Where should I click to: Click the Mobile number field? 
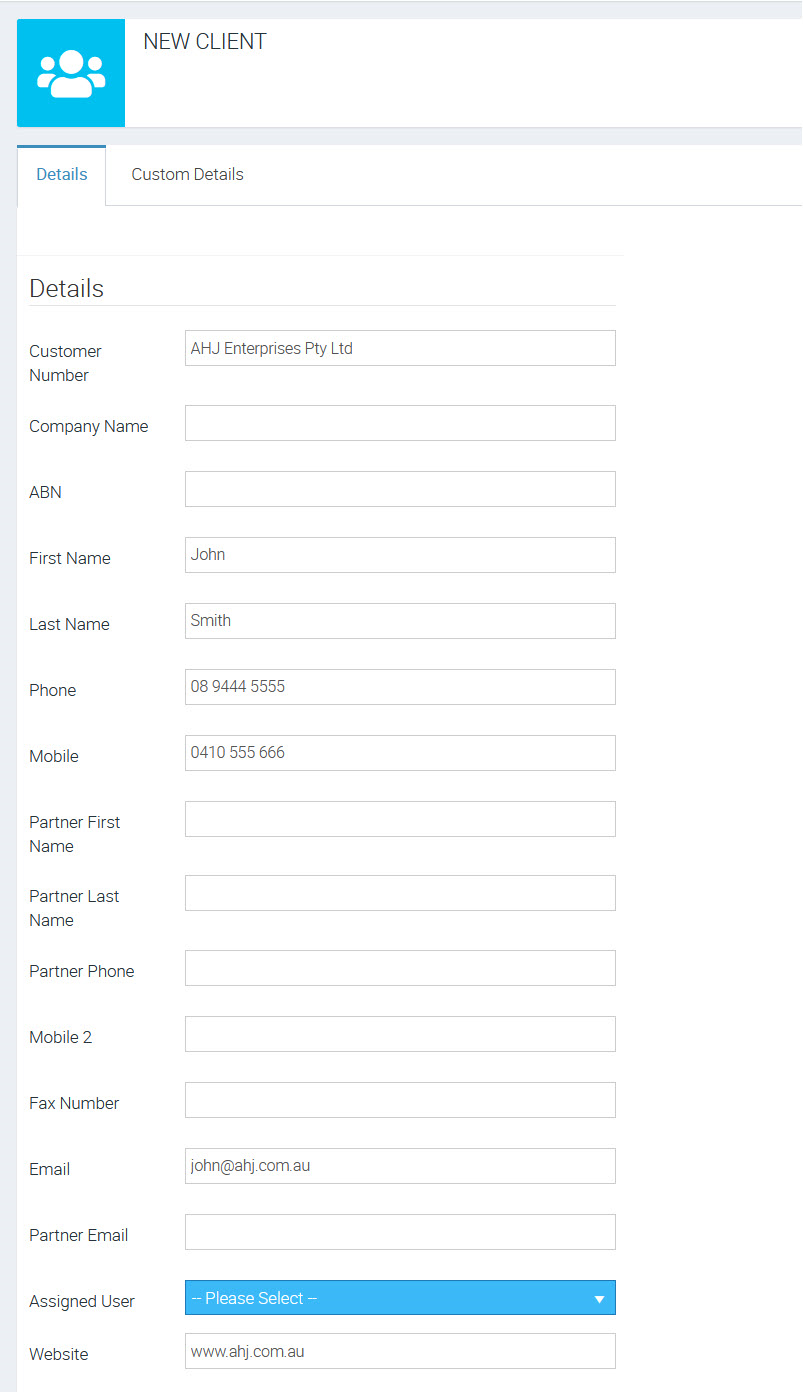400,753
